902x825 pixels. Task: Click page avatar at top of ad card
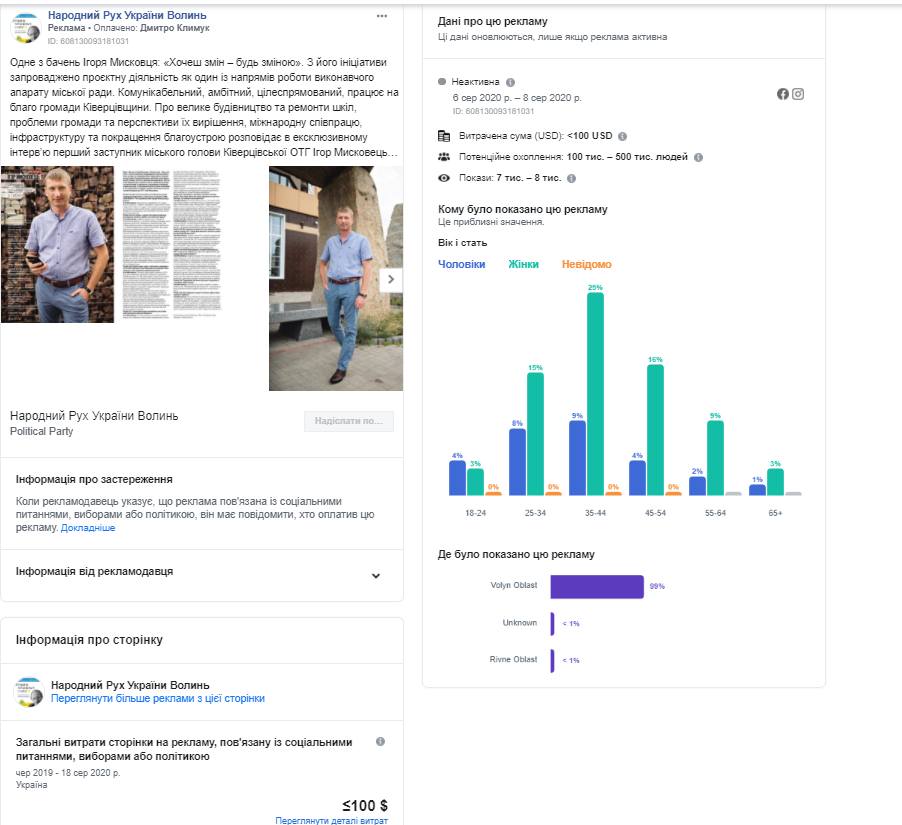pyautogui.click(x=27, y=28)
